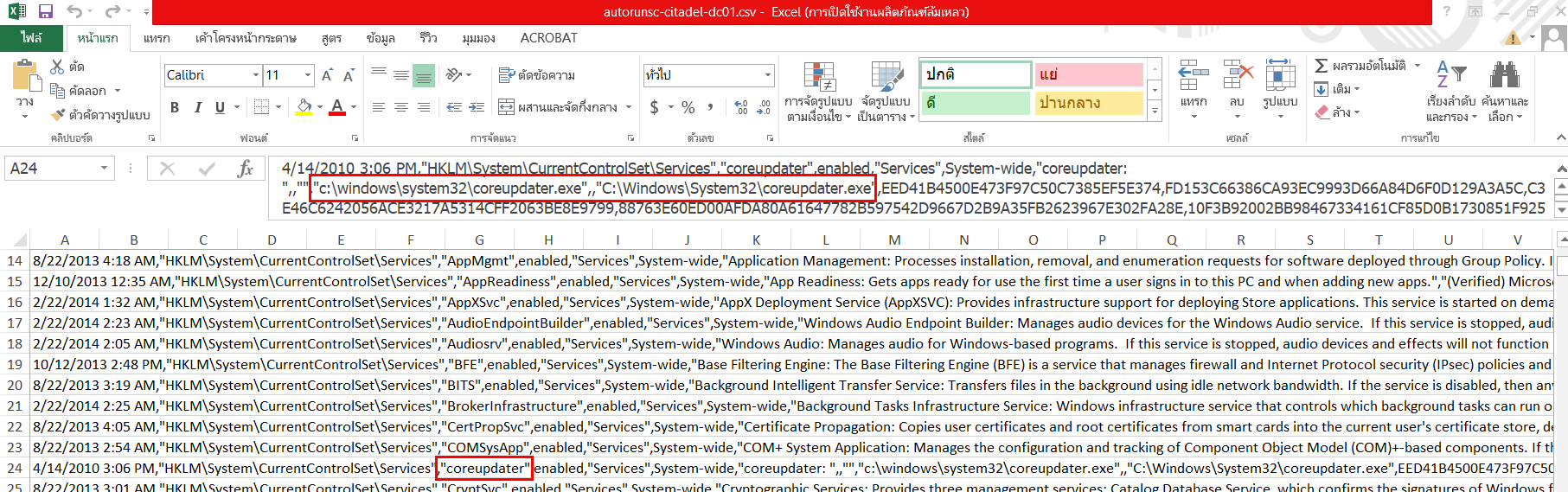Click the yellow Fill Color bucket
Image resolution: width=1568 pixels, height=492 pixels.
tap(304, 107)
